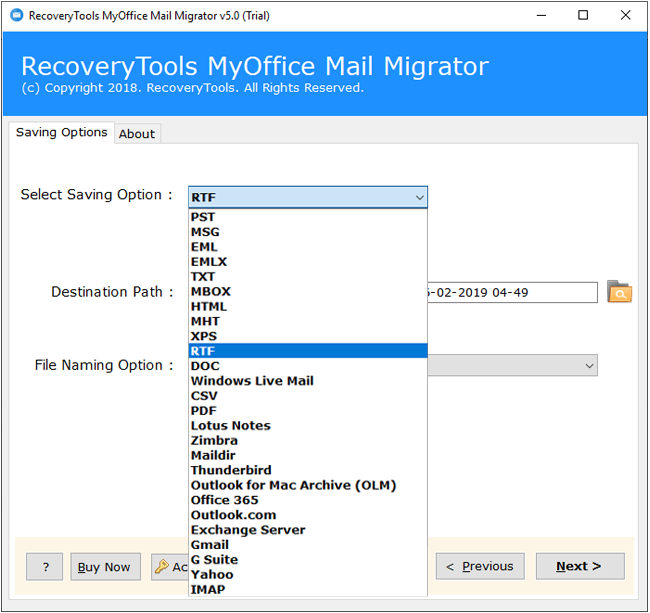This screenshot has height=613, width=650.
Task: Go back with the Previous button
Action: click(480, 566)
